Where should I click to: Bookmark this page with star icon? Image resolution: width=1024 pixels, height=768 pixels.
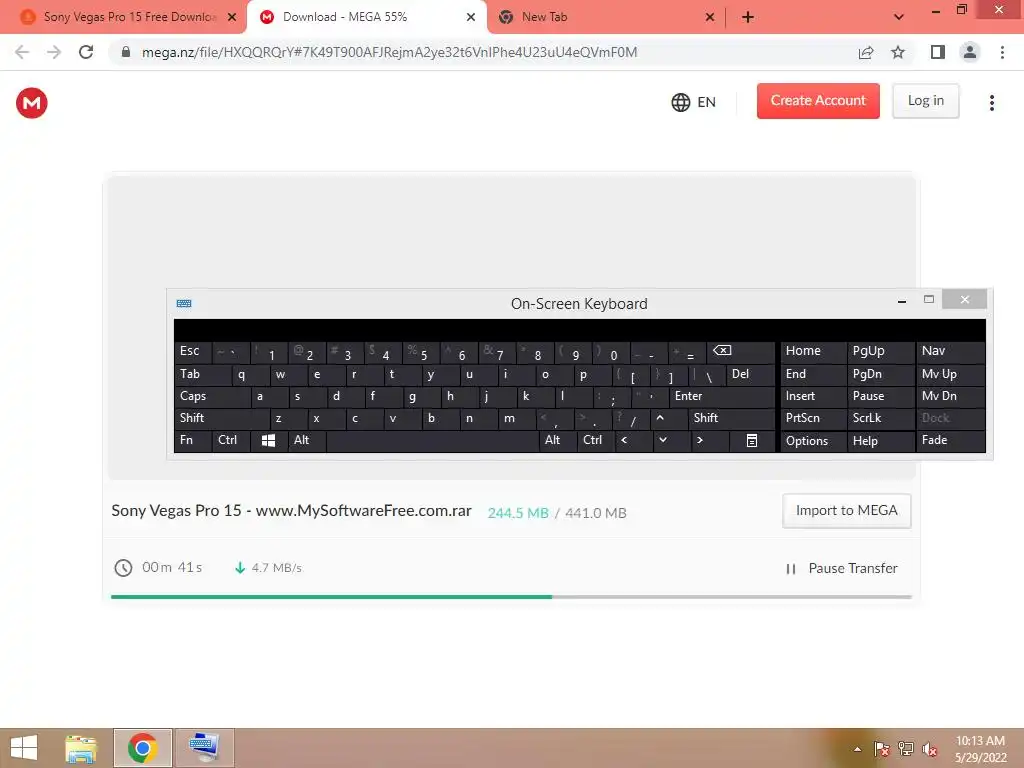tap(898, 52)
